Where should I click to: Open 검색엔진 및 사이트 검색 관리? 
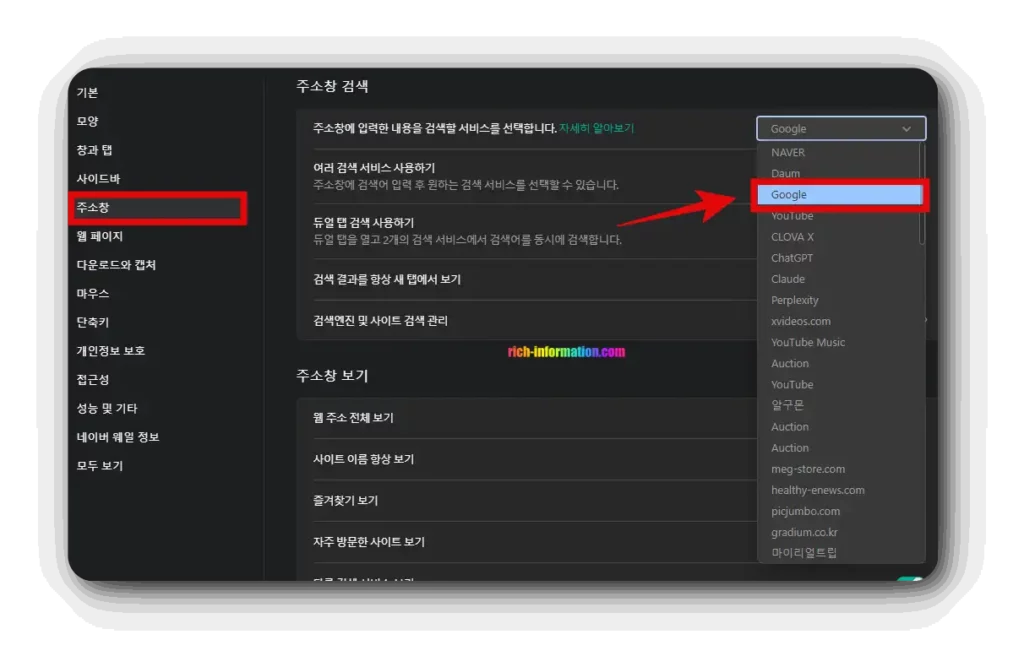pyautogui.click(x=526, y=321)
